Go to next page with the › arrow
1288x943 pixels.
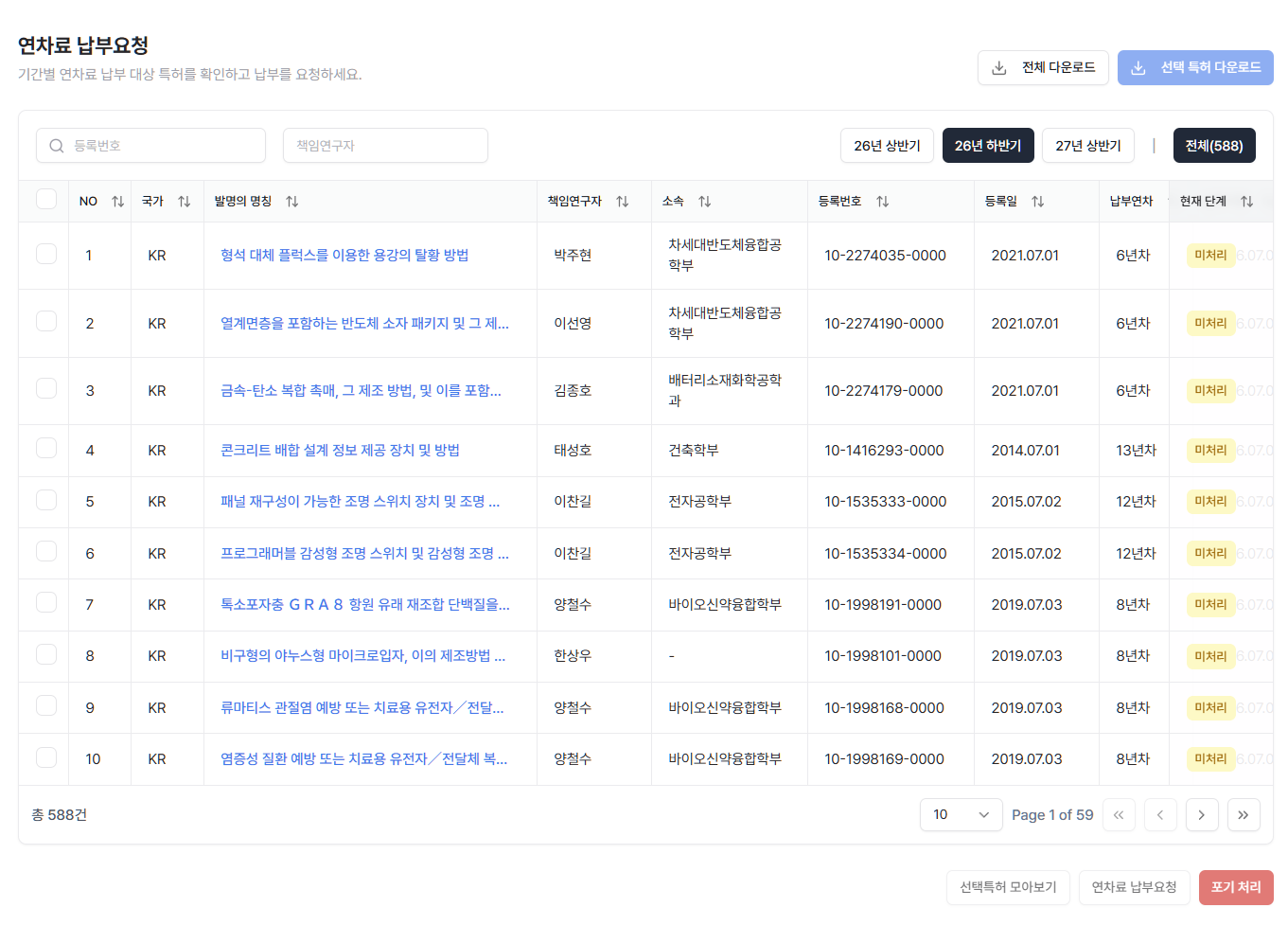click(x=1202, y=814)
